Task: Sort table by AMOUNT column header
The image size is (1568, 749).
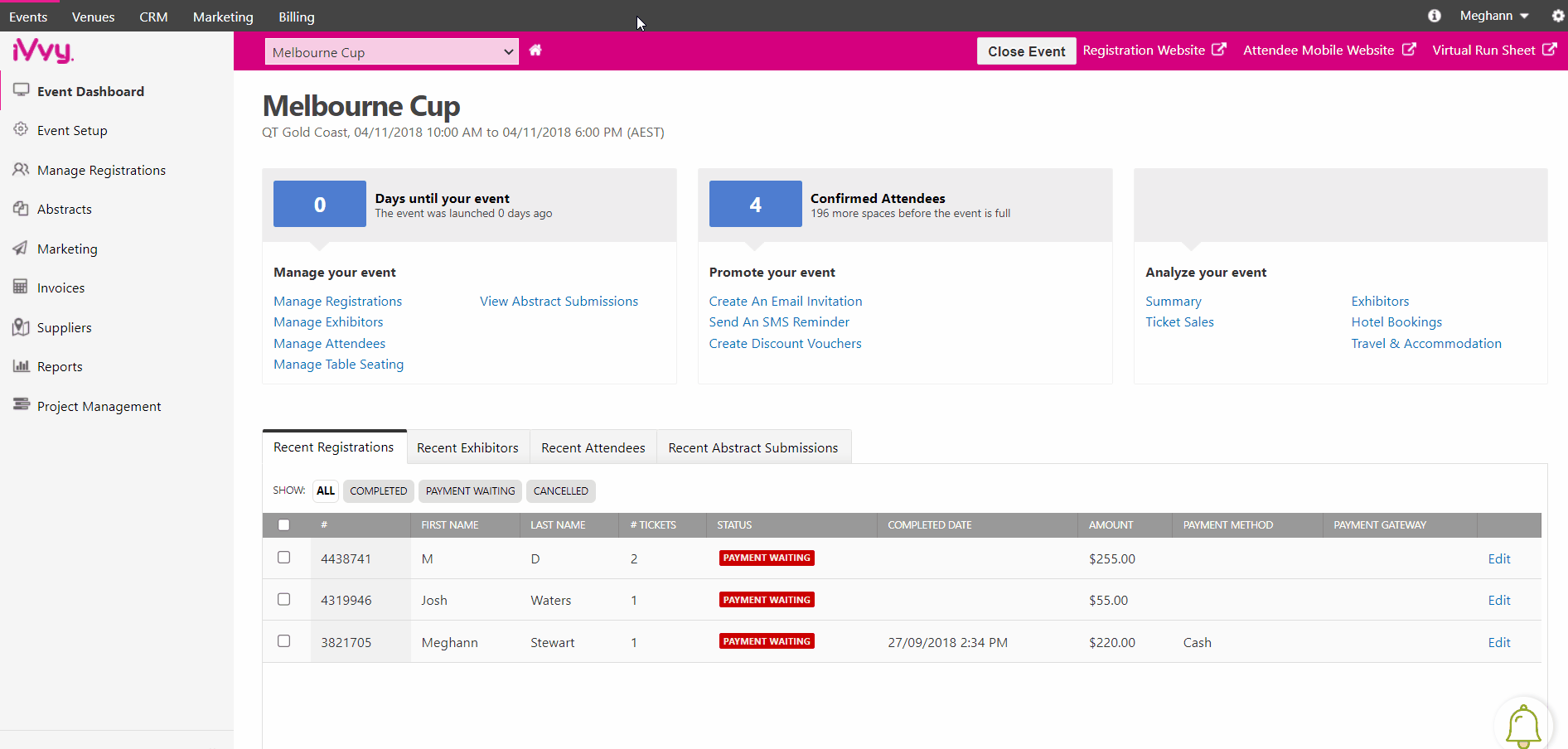Action: (1111, 524)
